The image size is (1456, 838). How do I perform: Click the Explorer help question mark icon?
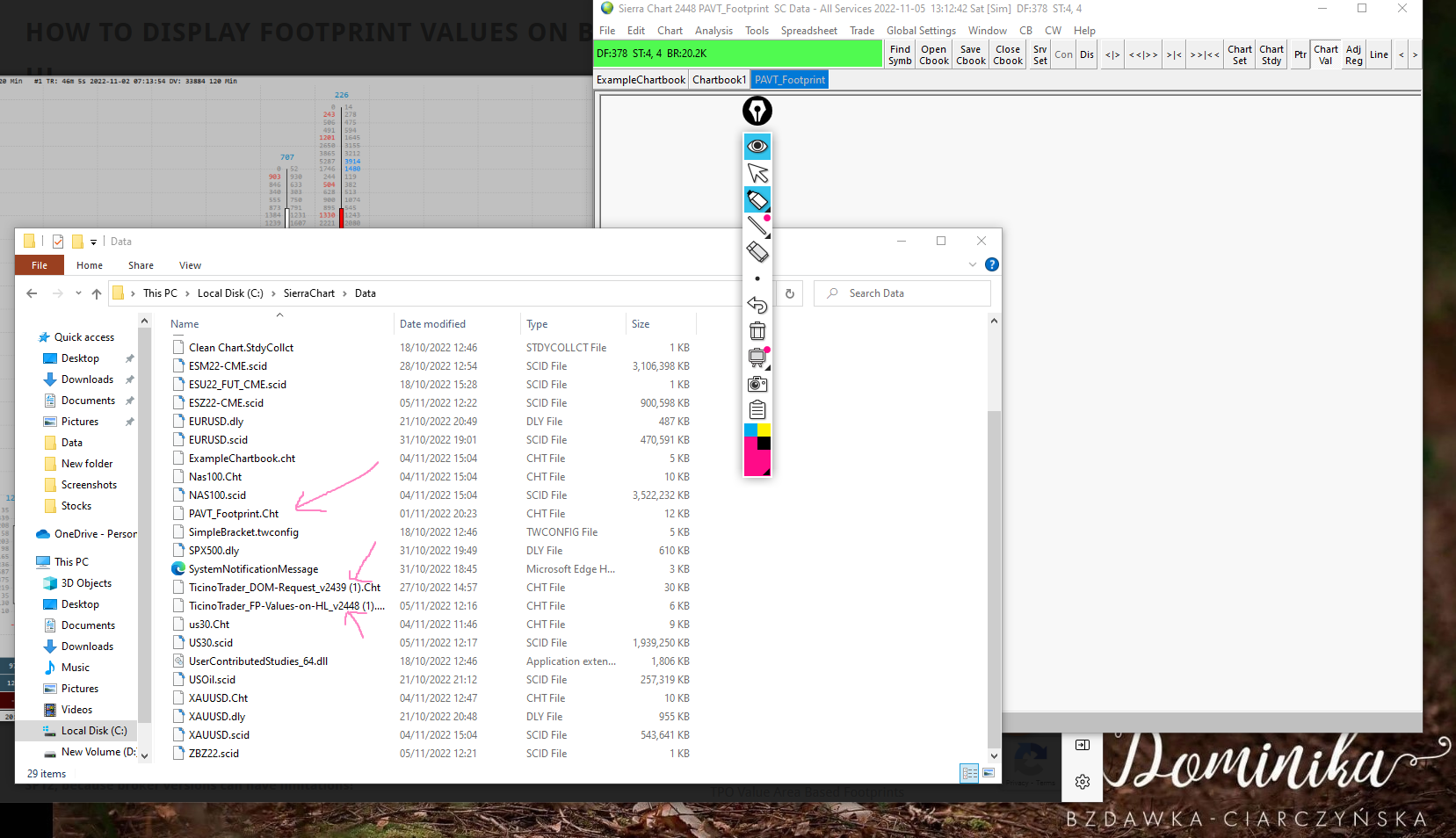coord(992,264)
